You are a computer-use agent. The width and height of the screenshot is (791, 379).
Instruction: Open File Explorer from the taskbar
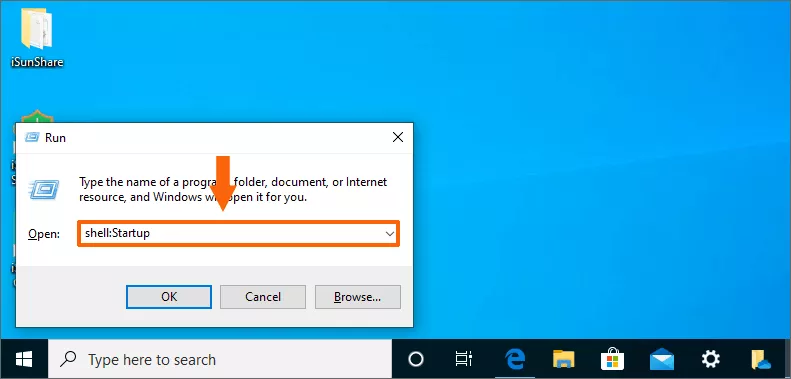tap(563, 359)
